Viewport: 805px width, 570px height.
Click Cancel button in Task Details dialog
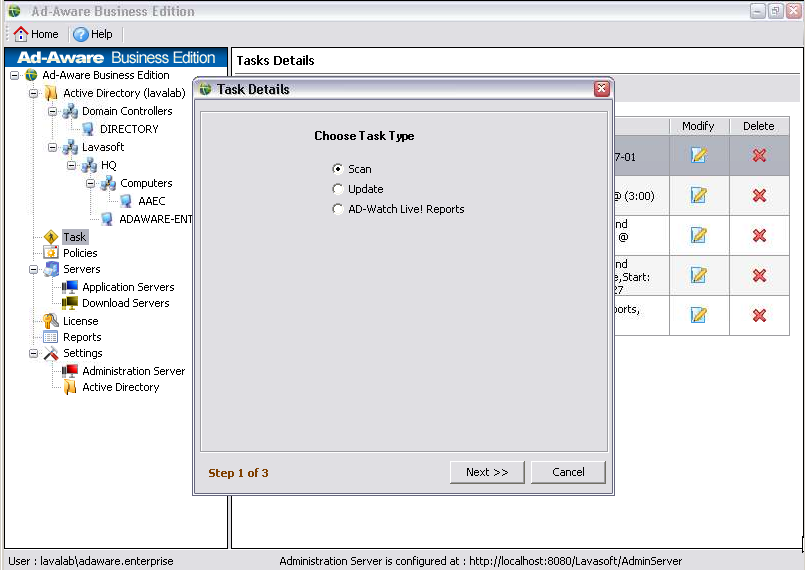pyautogui.click(x=568, y=472)
